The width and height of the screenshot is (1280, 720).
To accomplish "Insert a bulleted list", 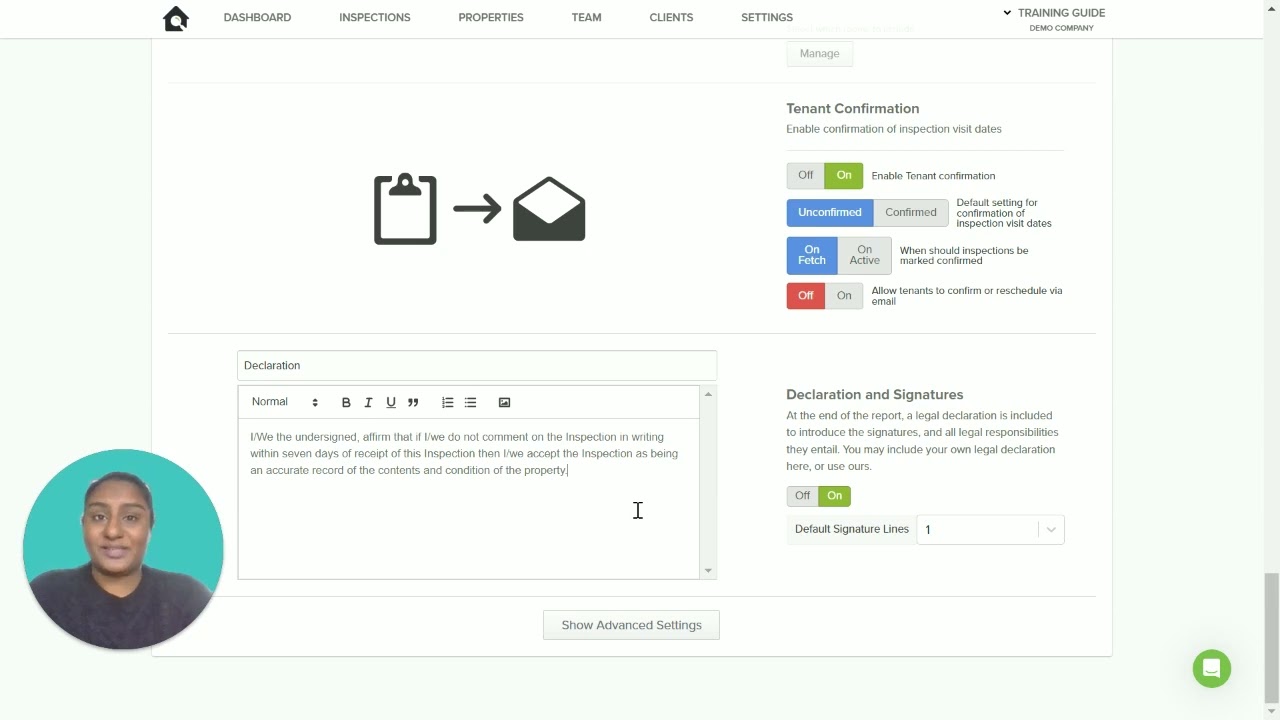I will pos(471,402).
